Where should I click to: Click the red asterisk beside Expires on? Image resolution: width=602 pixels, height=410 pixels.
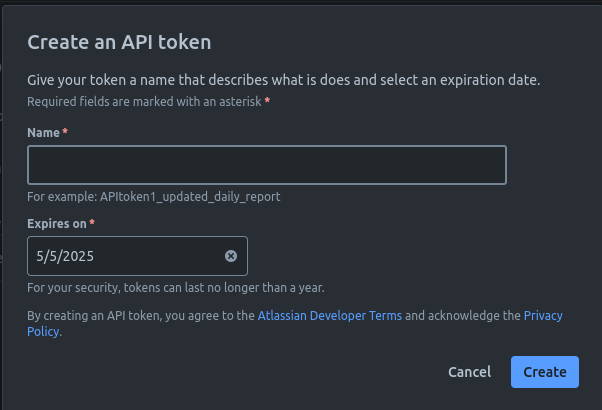pyautogui.click(x=92, y=222)
